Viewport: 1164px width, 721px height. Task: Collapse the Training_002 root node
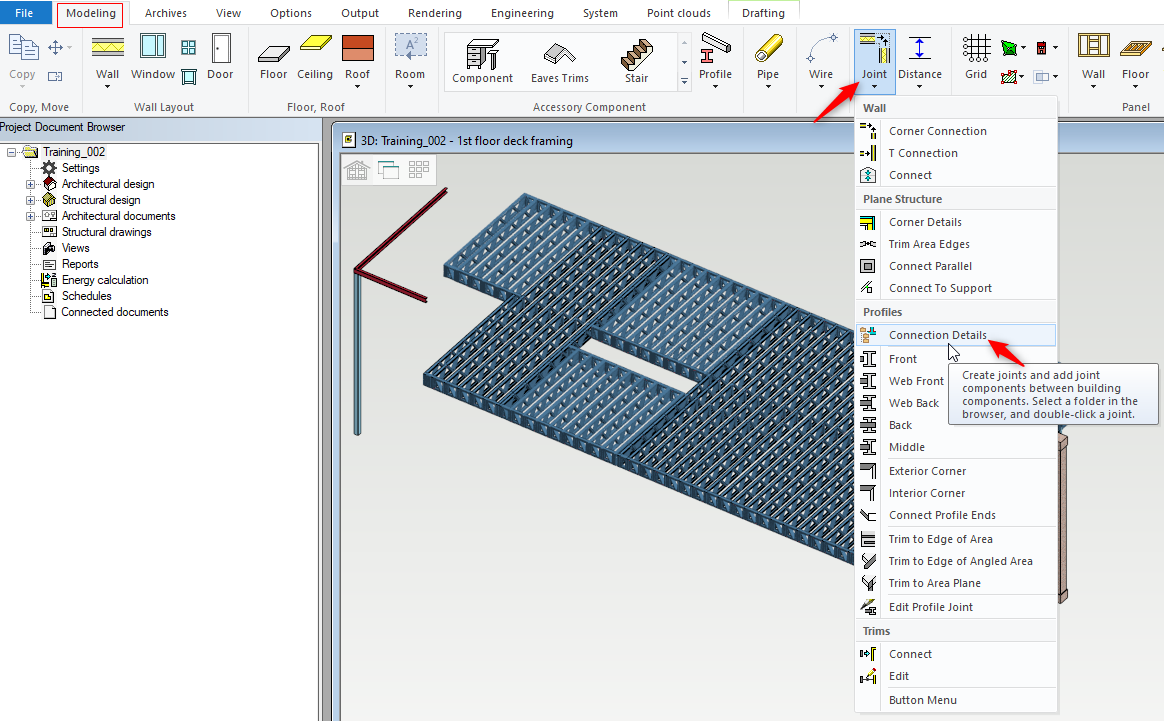point(11,152)
